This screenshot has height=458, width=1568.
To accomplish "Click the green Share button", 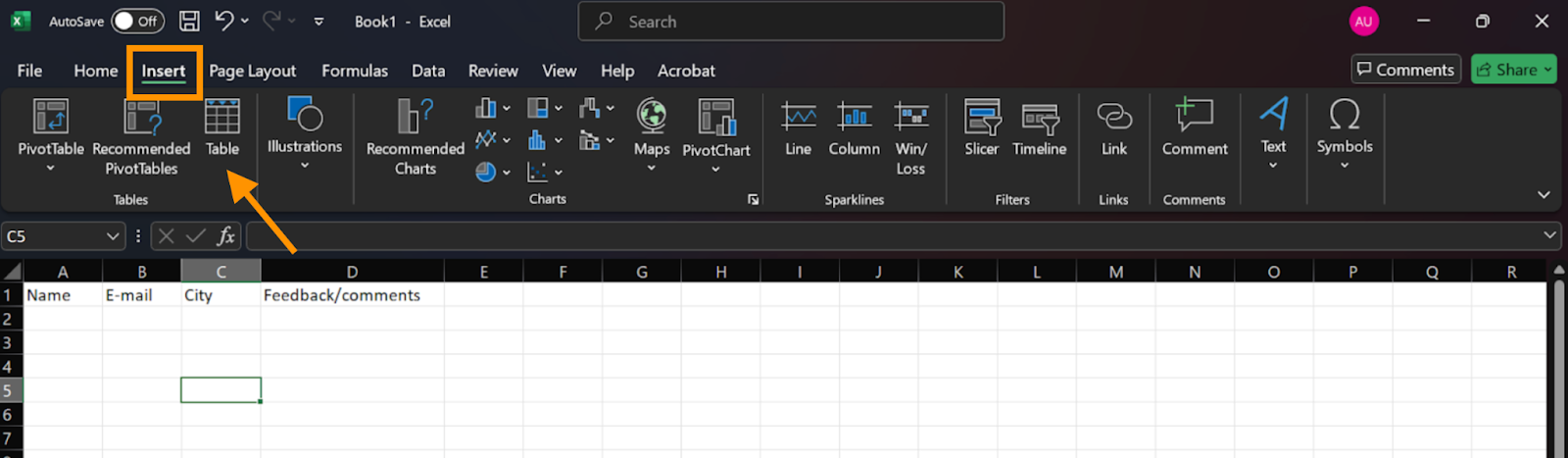I will point(1513,70).
